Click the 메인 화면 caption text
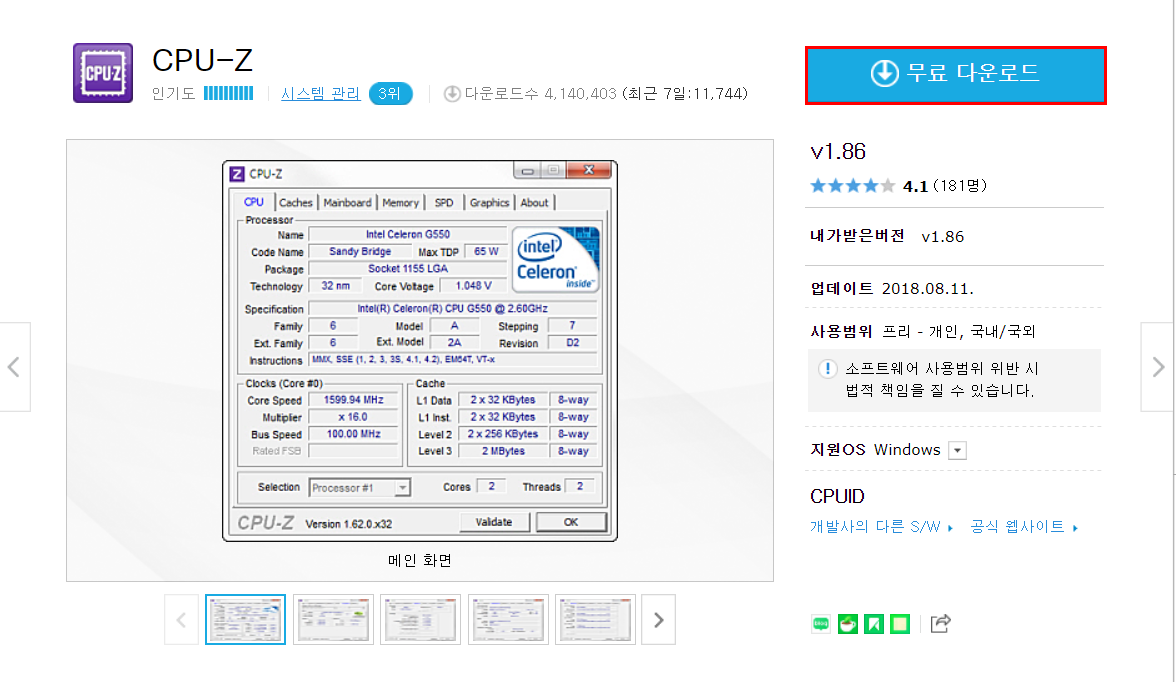The height and width of the screenshot is (682, 1176). coord(419,560)
